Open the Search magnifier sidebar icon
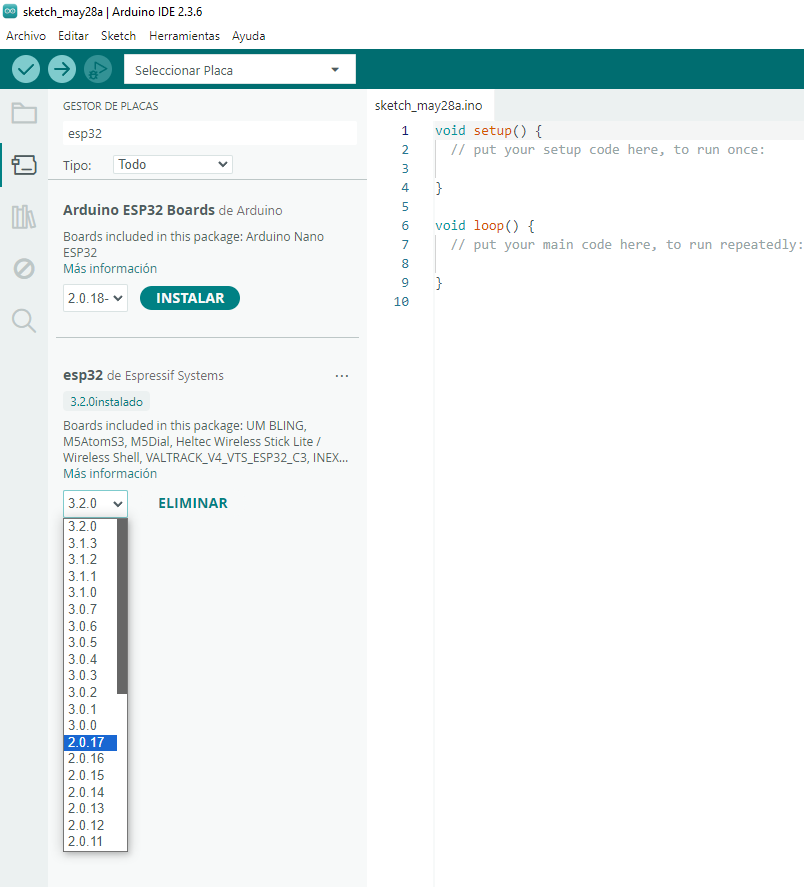 pyautogui.click(x=24, y=320)
